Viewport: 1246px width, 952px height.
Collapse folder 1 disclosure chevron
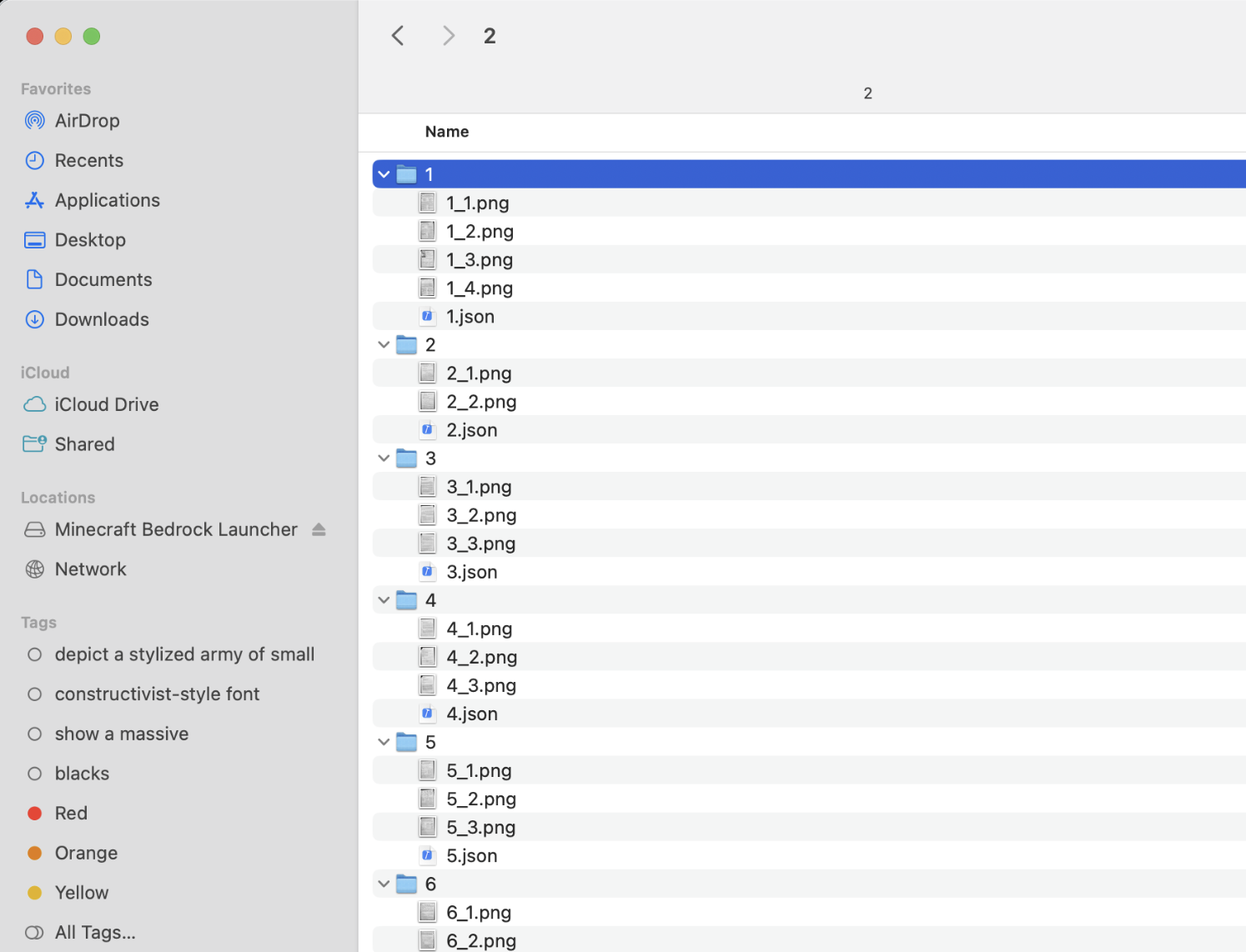384,175
